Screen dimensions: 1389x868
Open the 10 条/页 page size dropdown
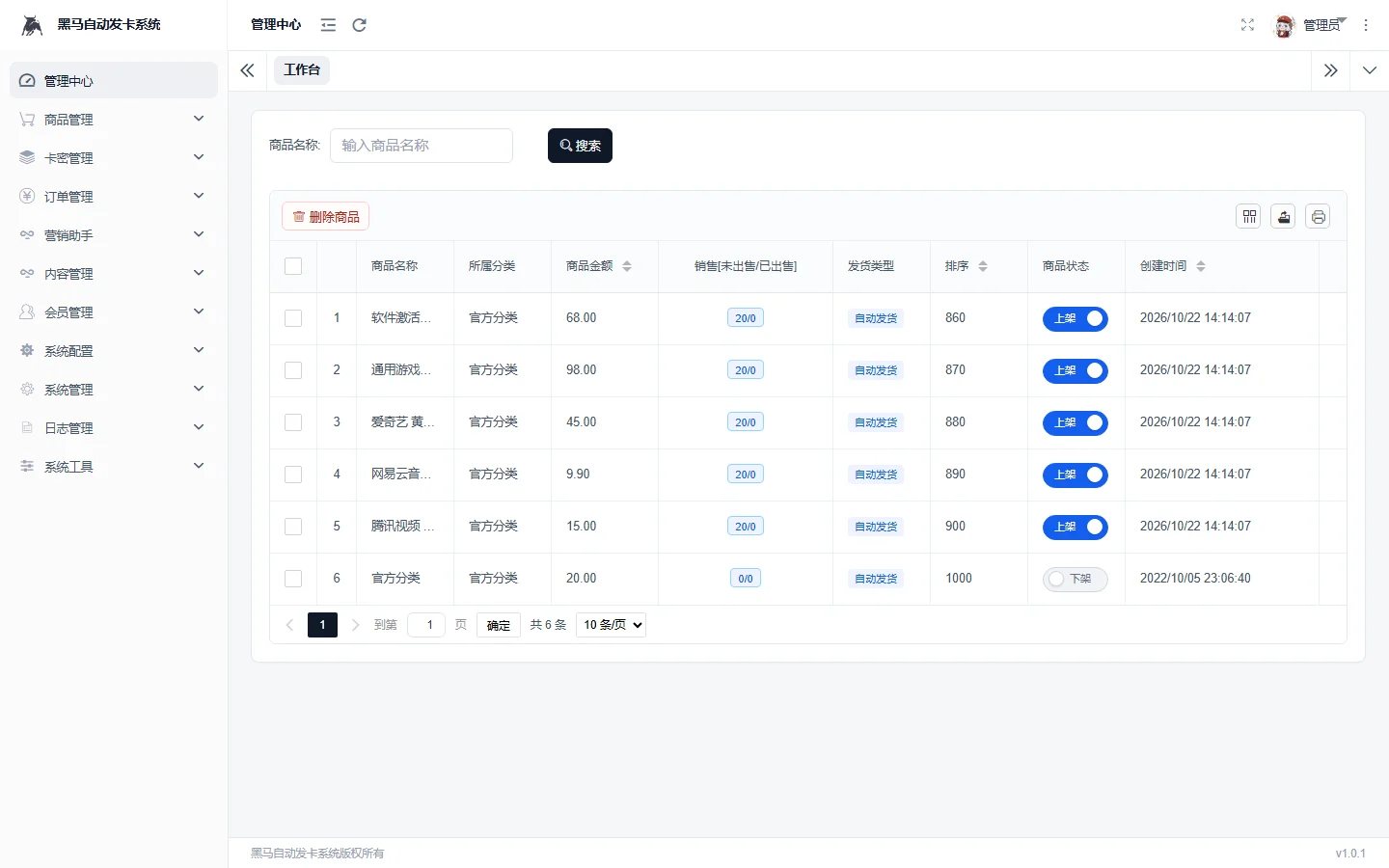(611, 625)
